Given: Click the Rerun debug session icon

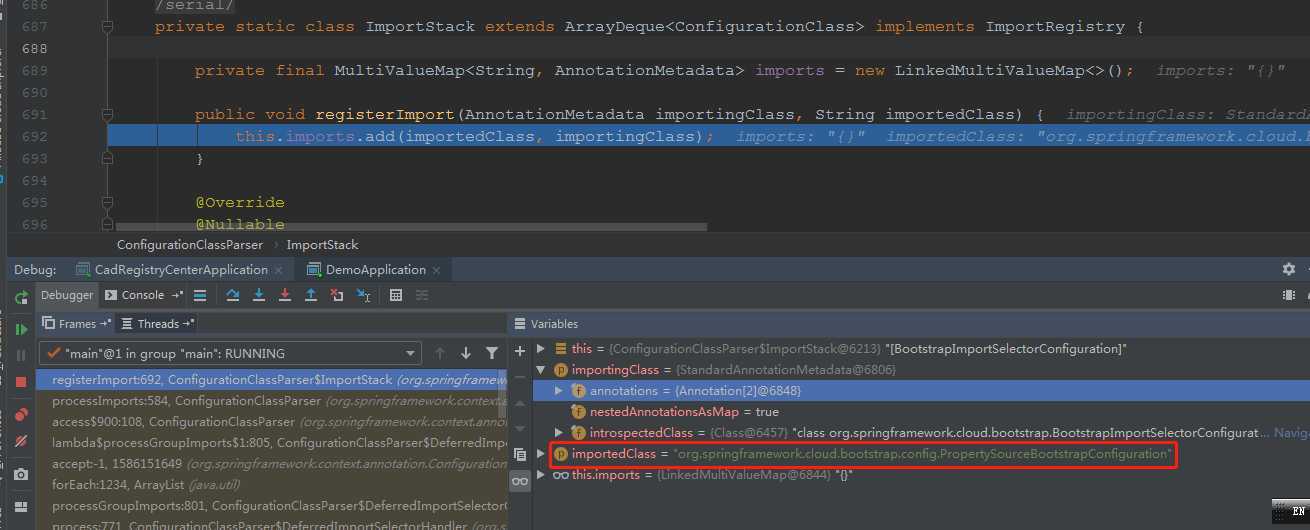Looking at the screenshot, I should point(21,297).
